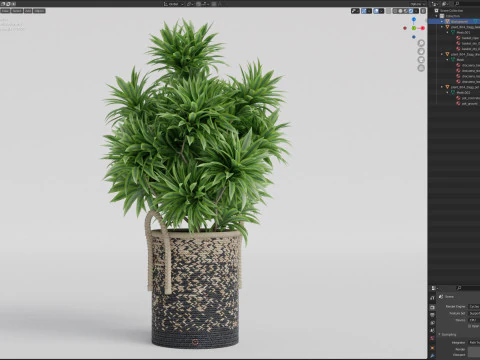Collapse the first plant_004 basket object
This screenshot has height=360, width=480.
[x=442, y=27]
